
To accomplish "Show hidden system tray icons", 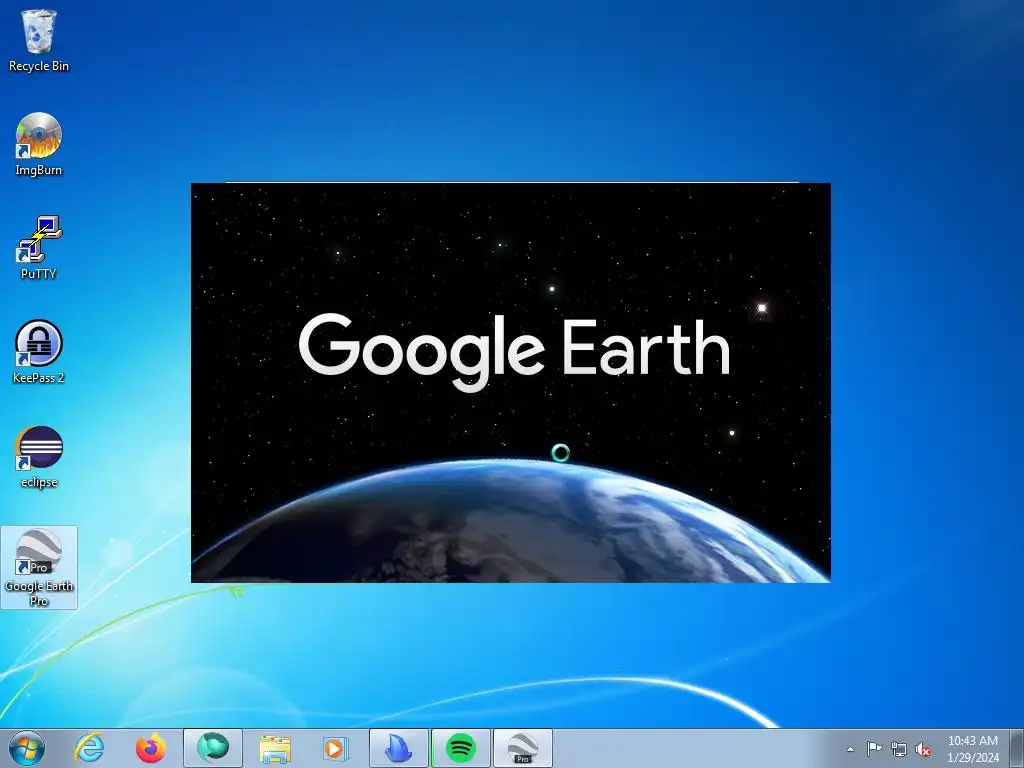I will [850, 749].
